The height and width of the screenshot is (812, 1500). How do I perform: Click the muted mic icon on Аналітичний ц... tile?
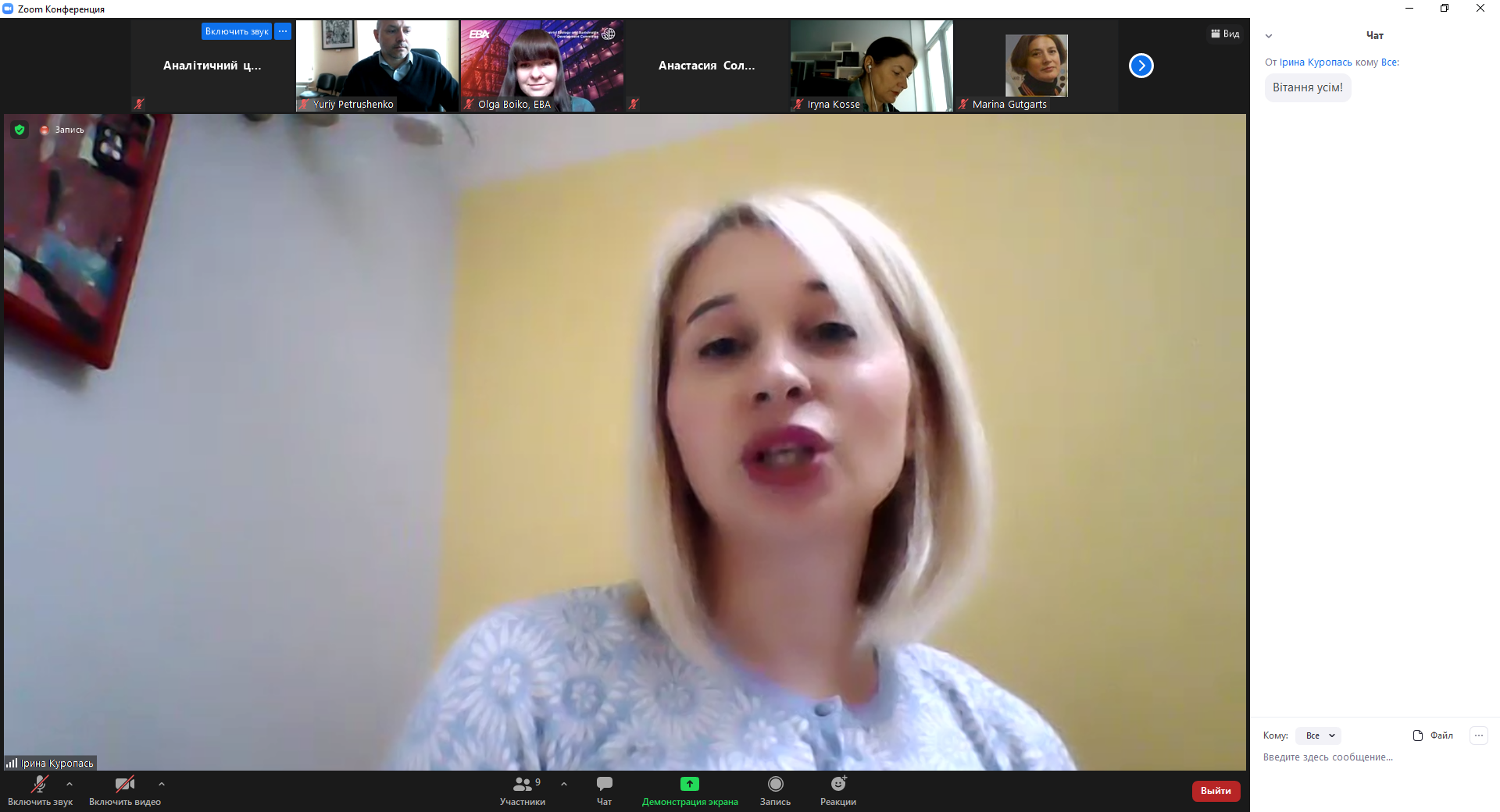(139, 104)
